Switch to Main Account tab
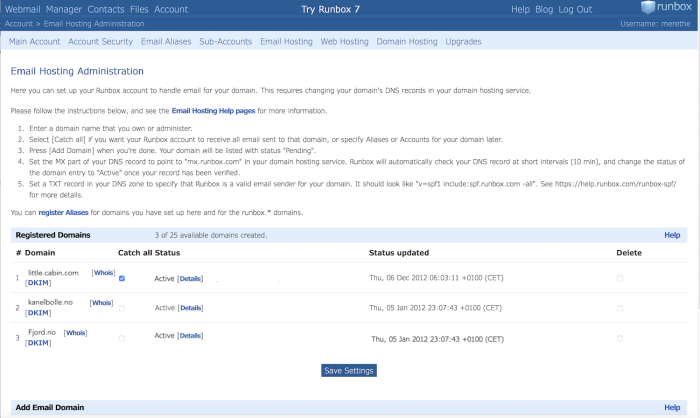 [34, 42]
